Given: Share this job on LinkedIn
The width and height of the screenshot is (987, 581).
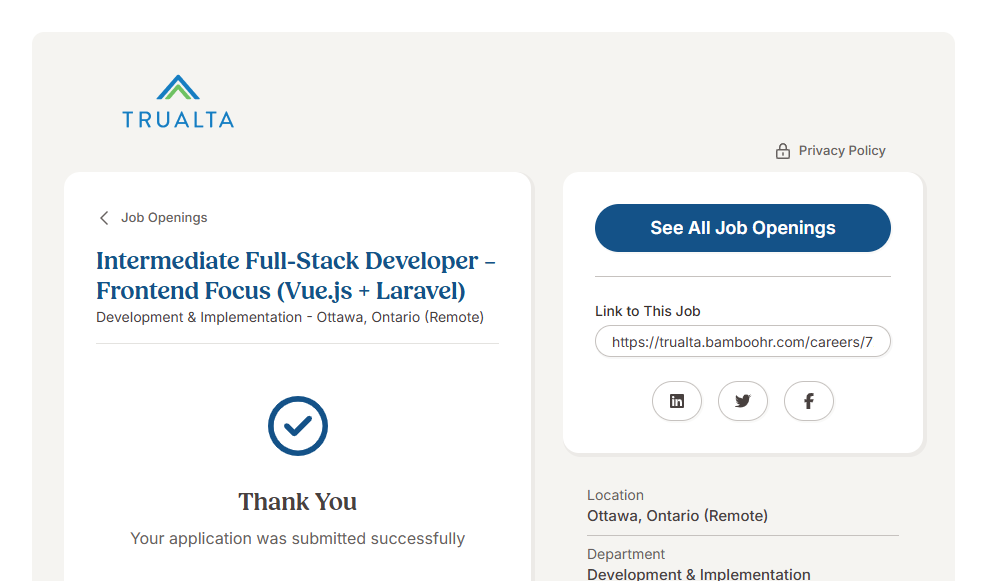Looking at the screenshot, I should (x=677, y=401).
